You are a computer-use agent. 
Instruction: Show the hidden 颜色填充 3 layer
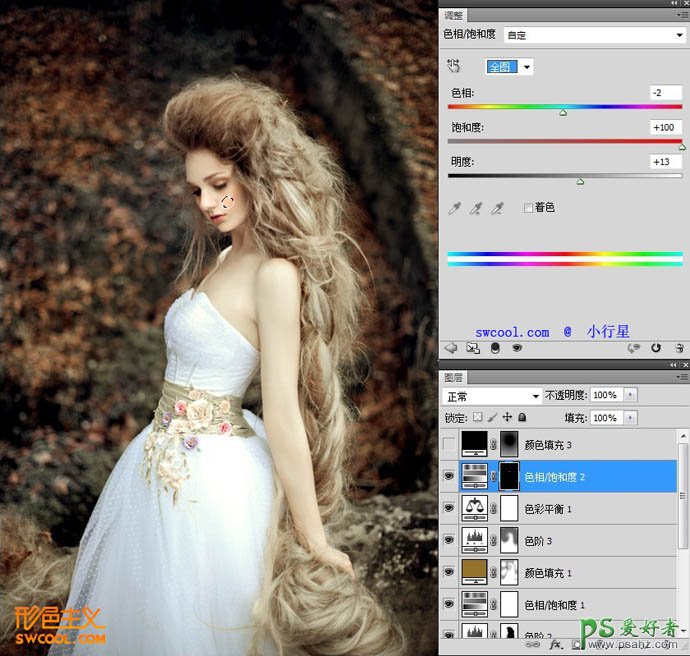pos(449,445)
